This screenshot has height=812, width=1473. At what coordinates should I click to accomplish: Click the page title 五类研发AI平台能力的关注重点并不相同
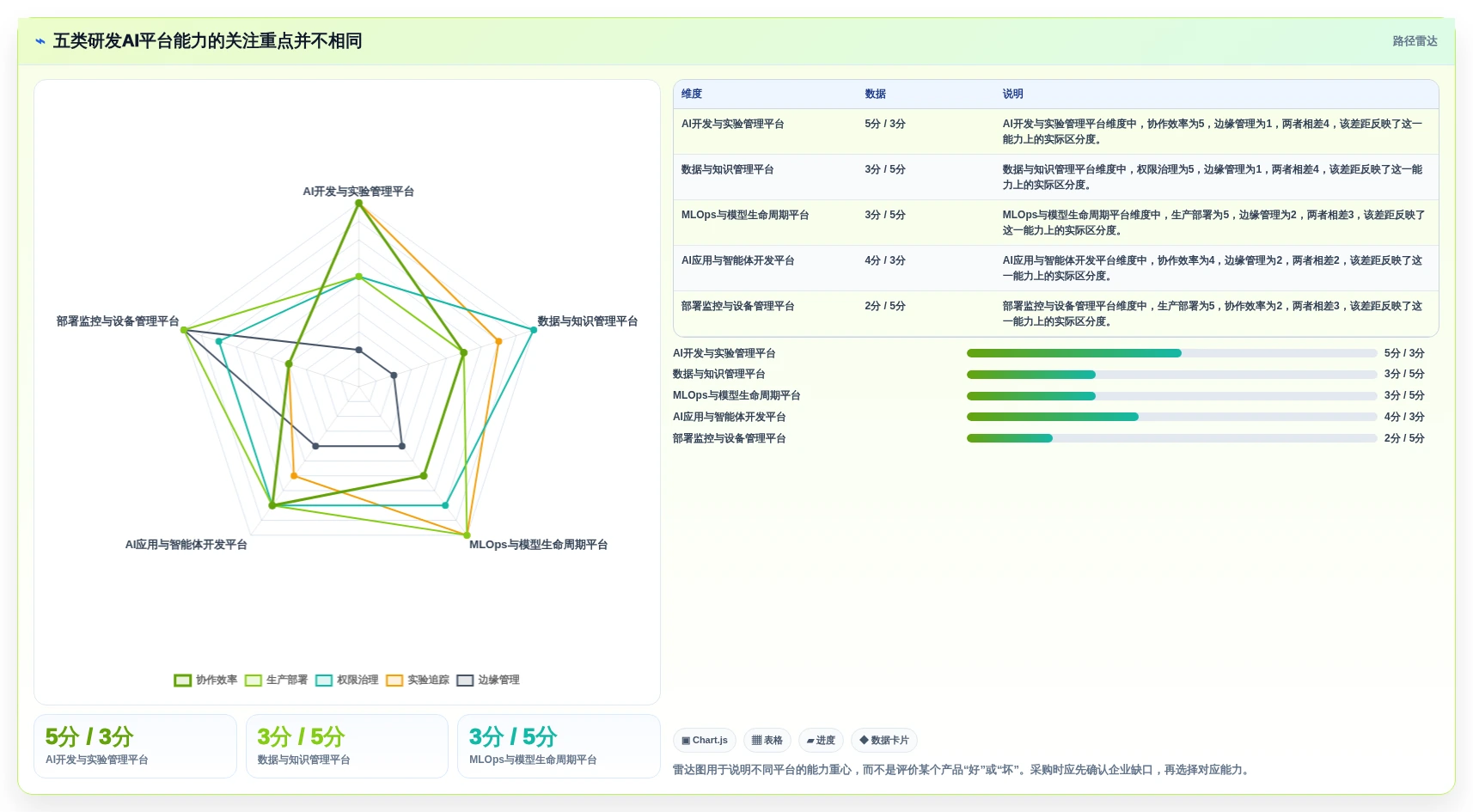(x=207, y=41)
